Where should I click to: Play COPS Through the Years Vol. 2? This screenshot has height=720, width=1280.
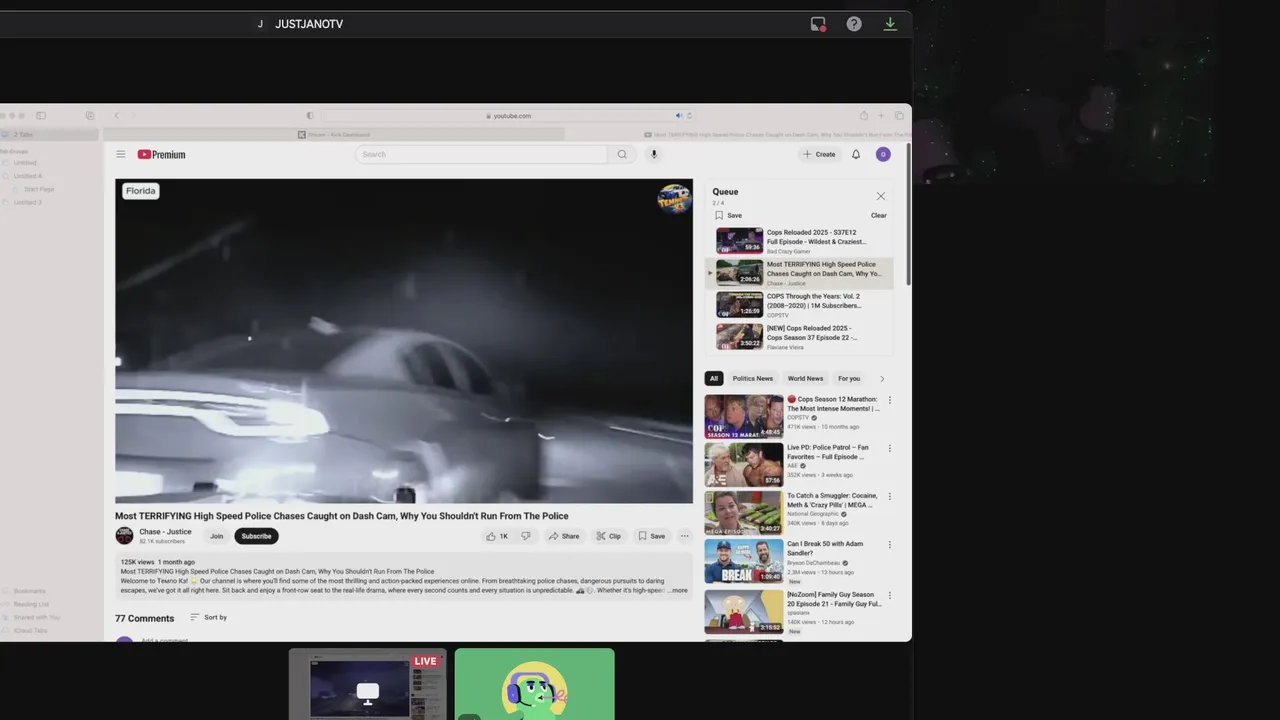click(798, 305)
